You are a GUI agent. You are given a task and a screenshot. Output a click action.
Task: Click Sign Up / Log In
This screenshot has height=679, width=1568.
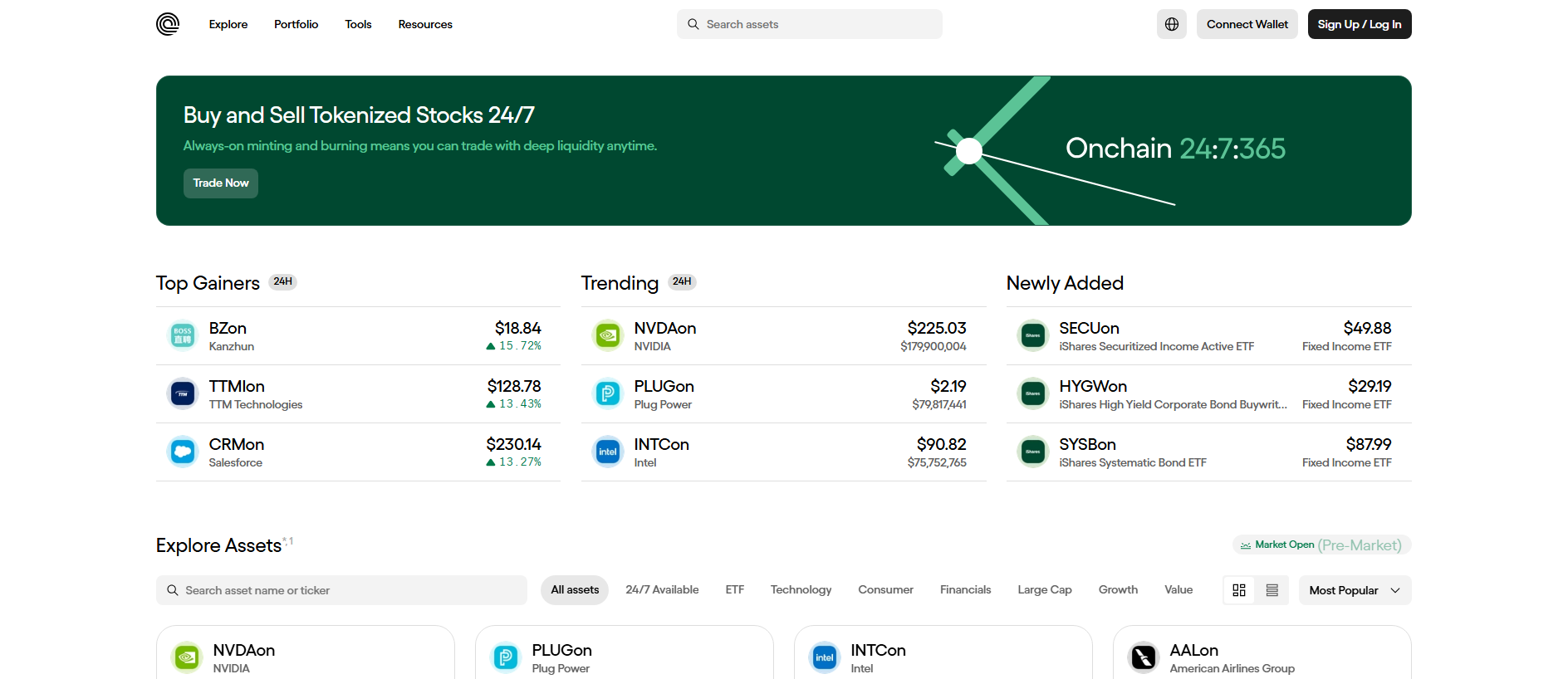[1360, 24]
